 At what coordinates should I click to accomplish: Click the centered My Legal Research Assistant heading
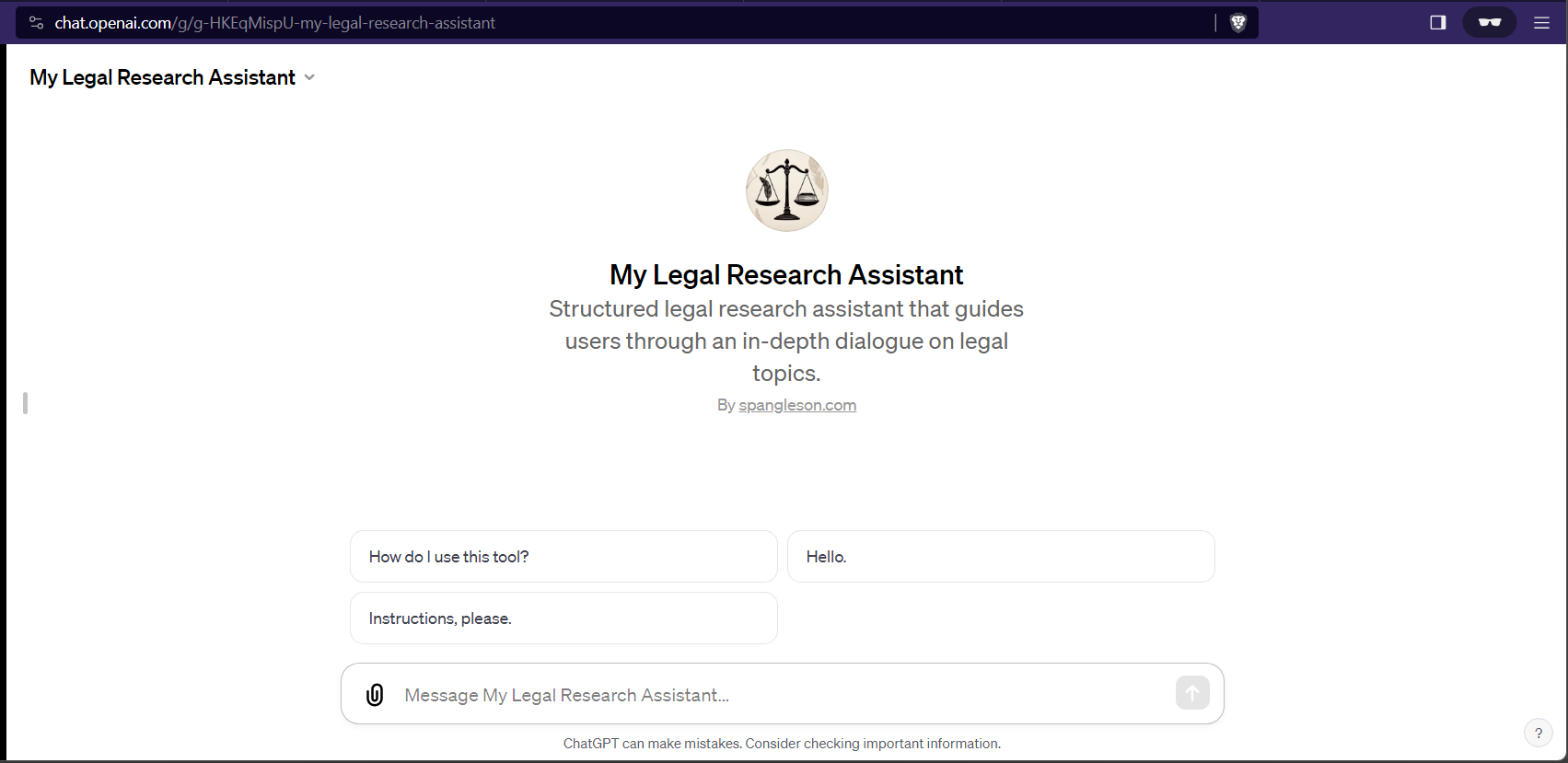tap(786, 275)
